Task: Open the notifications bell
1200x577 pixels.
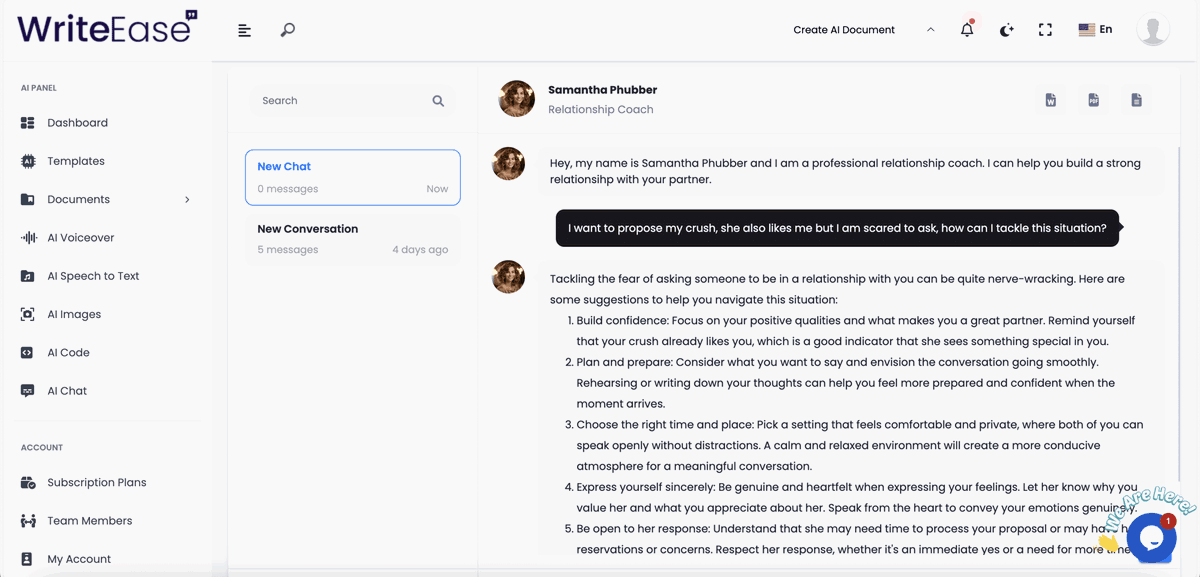Action: click(x=967, y=29)
